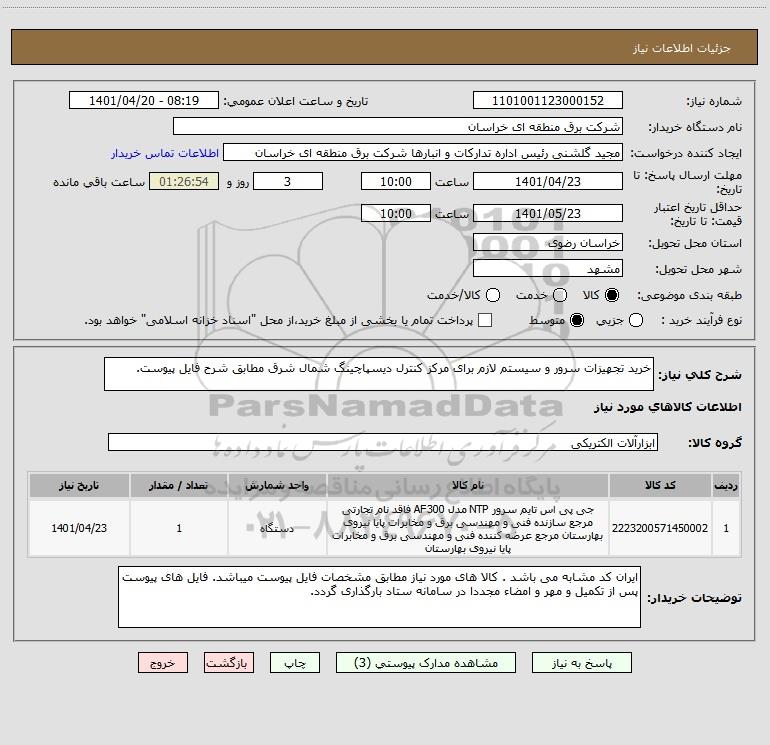Image resolution: width=770 pixels, height=745 pixels.
Task: Click the NTP AF300 product name cell
Action: (x=468, y=528)
